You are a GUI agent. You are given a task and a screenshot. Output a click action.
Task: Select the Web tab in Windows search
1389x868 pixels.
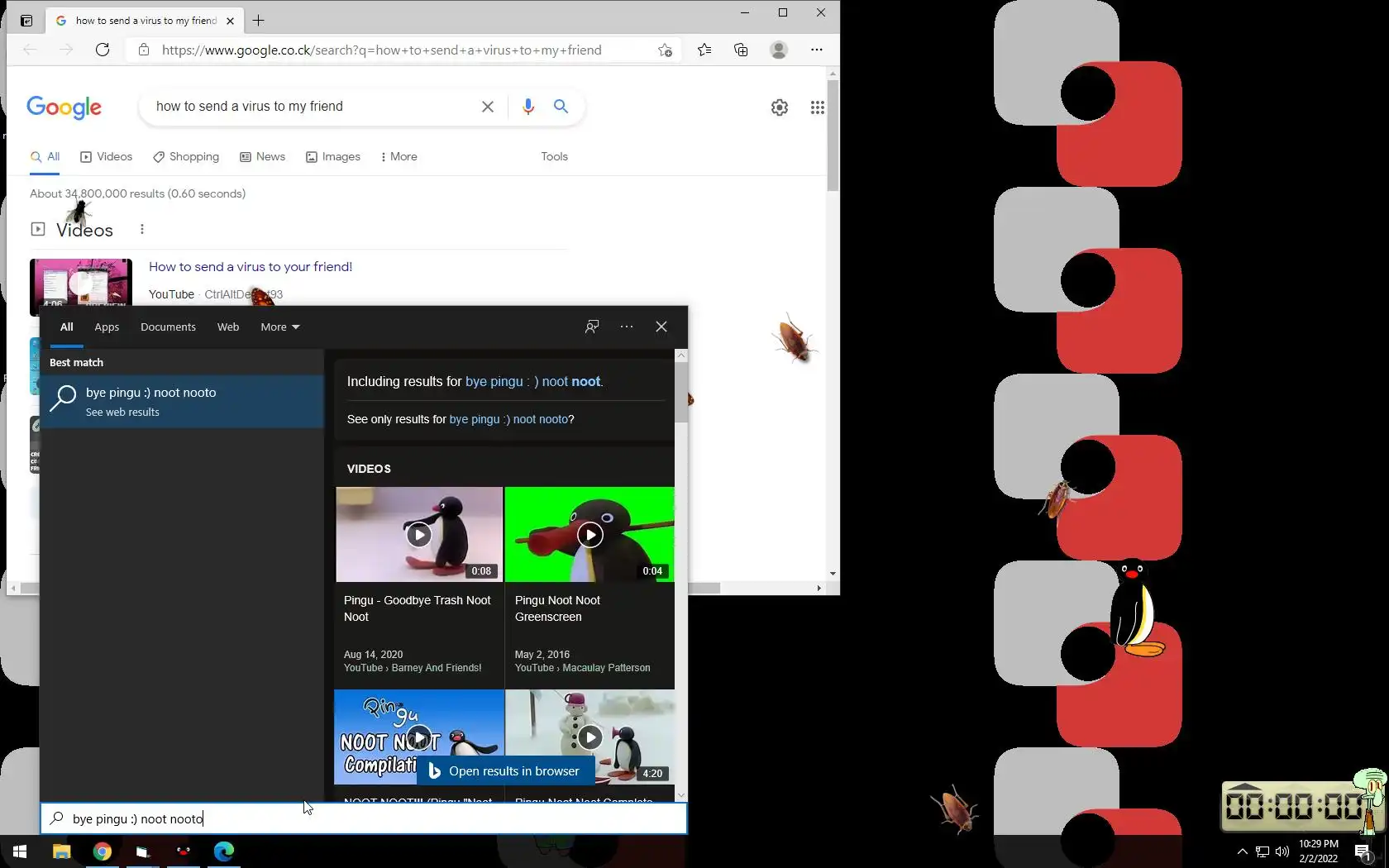click(x=228, y=327)
